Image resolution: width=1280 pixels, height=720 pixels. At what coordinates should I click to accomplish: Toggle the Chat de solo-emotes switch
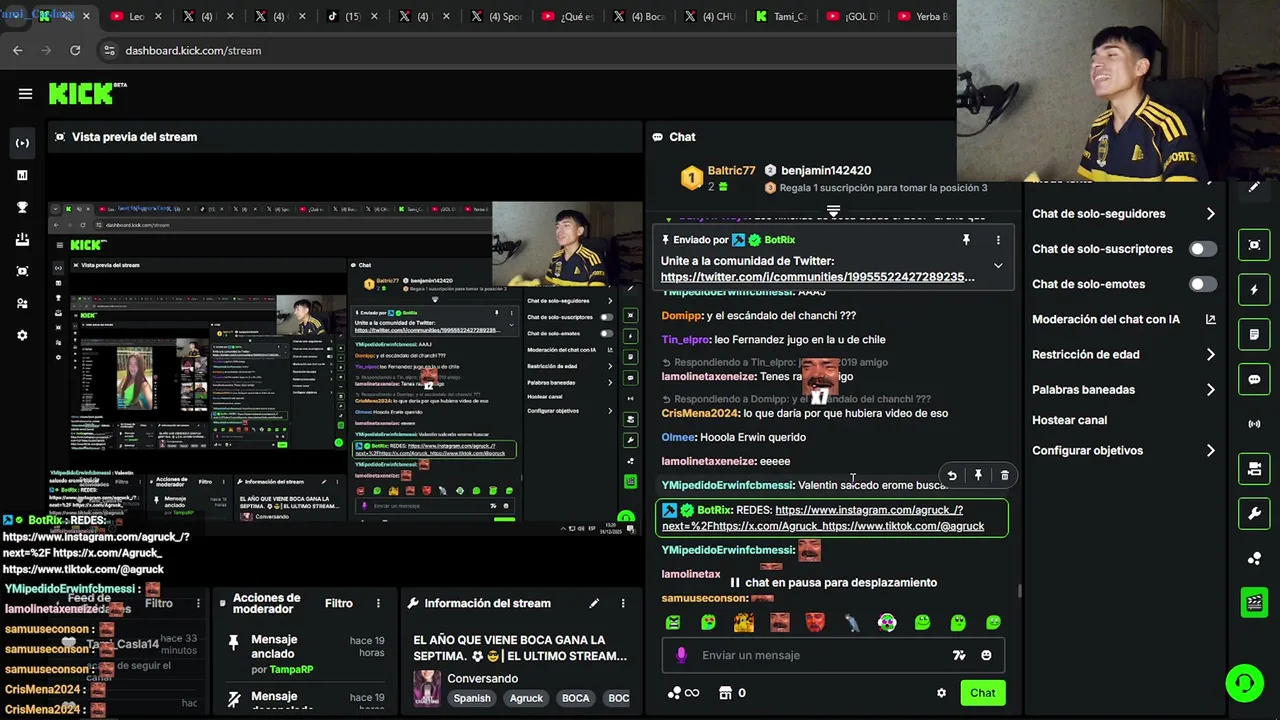click(1203, 284)
